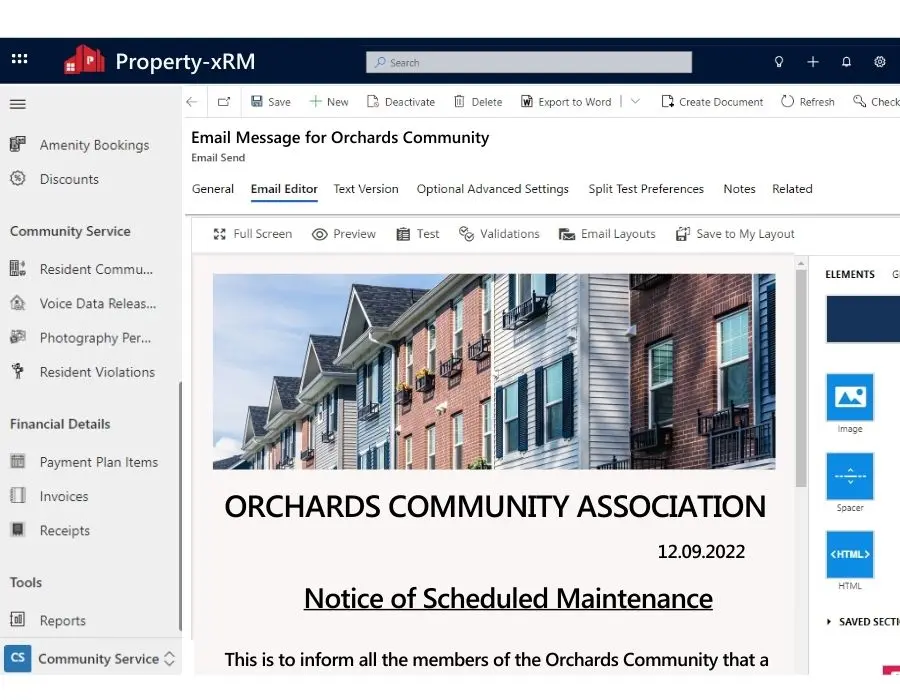The image size is (900, 700).
Task: Deactivate this email message
Action: tap(401, 102)
